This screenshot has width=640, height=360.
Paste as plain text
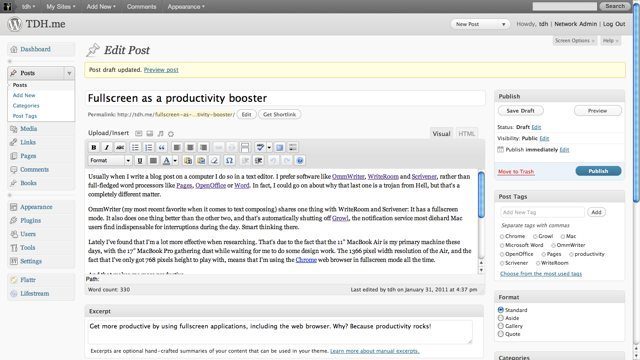(188, 160)
